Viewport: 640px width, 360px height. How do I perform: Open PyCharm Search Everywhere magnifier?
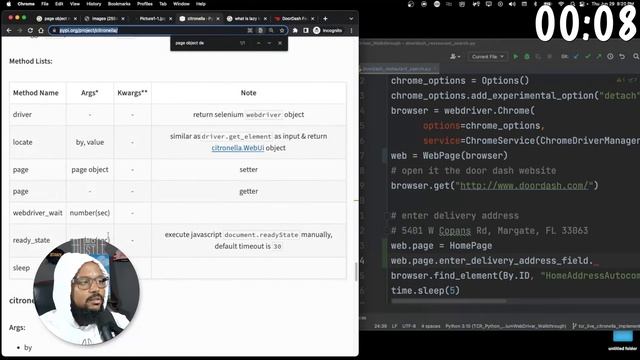pos(636,56)
